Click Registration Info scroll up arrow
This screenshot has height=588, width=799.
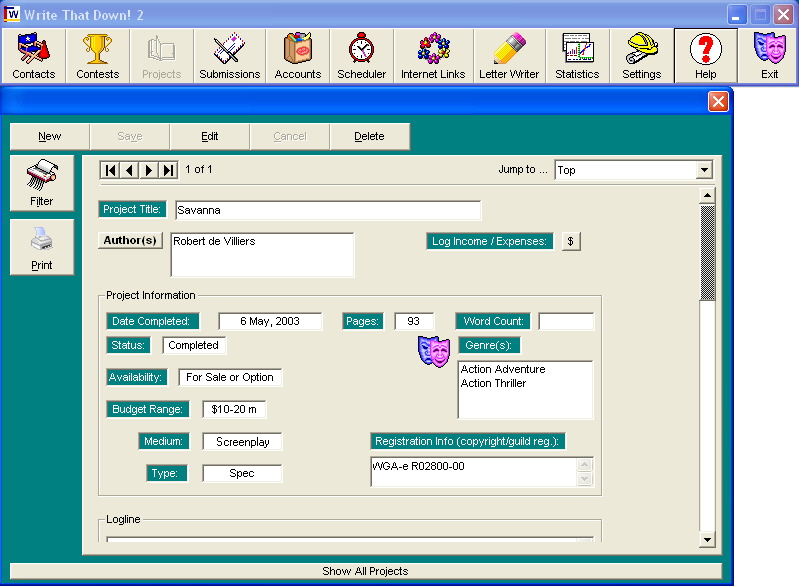pyautogui.click(x=584, y=465)
